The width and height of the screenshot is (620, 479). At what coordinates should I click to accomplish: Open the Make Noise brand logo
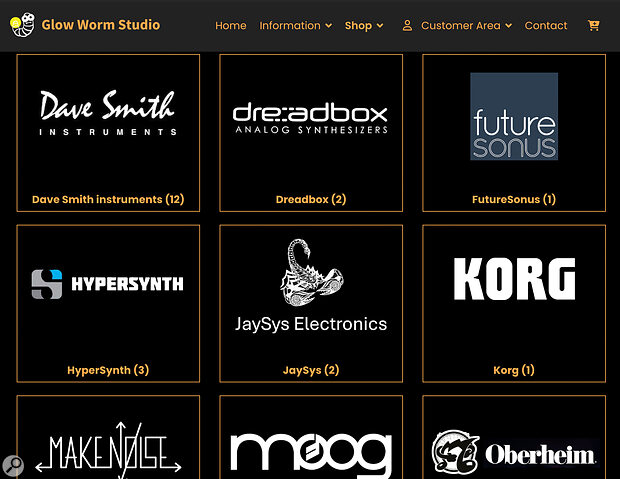pos(108,449)
